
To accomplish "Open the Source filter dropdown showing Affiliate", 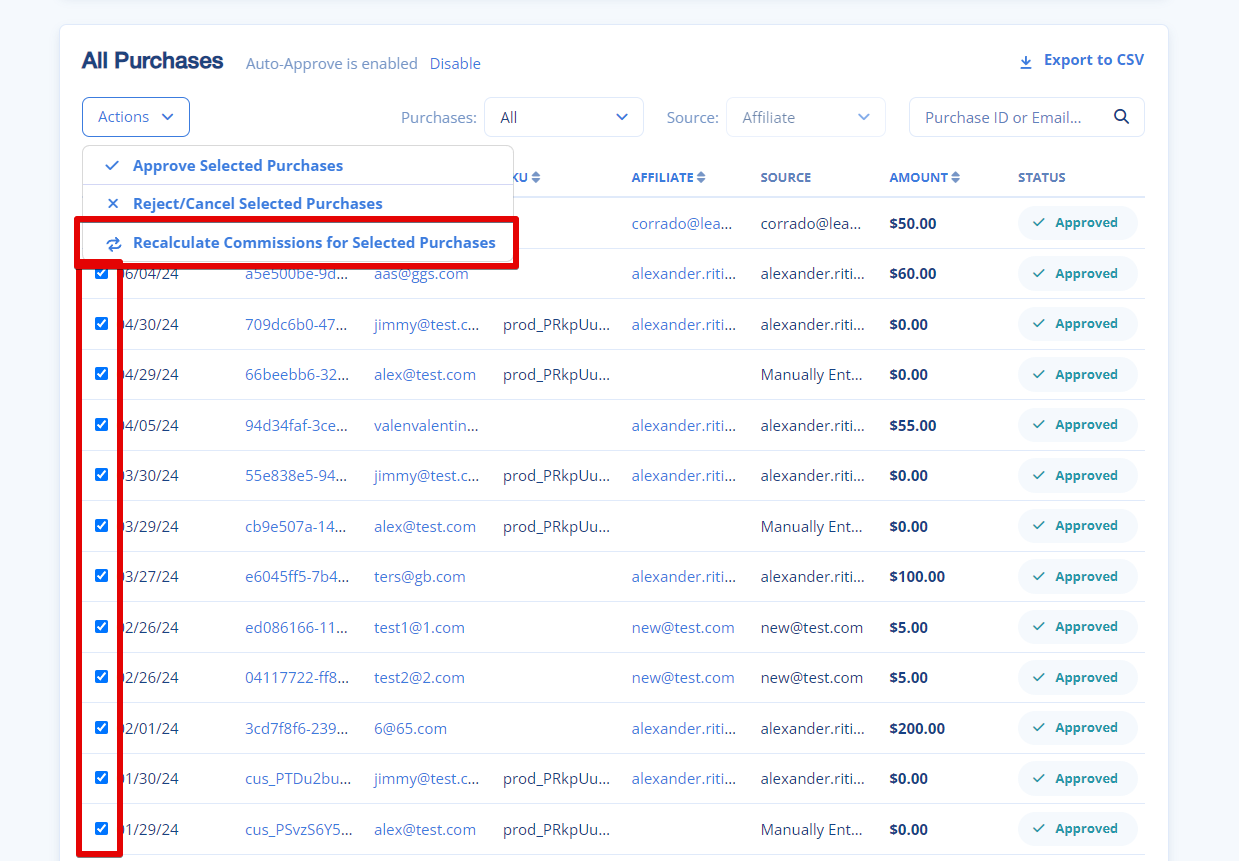I will 805,116.
